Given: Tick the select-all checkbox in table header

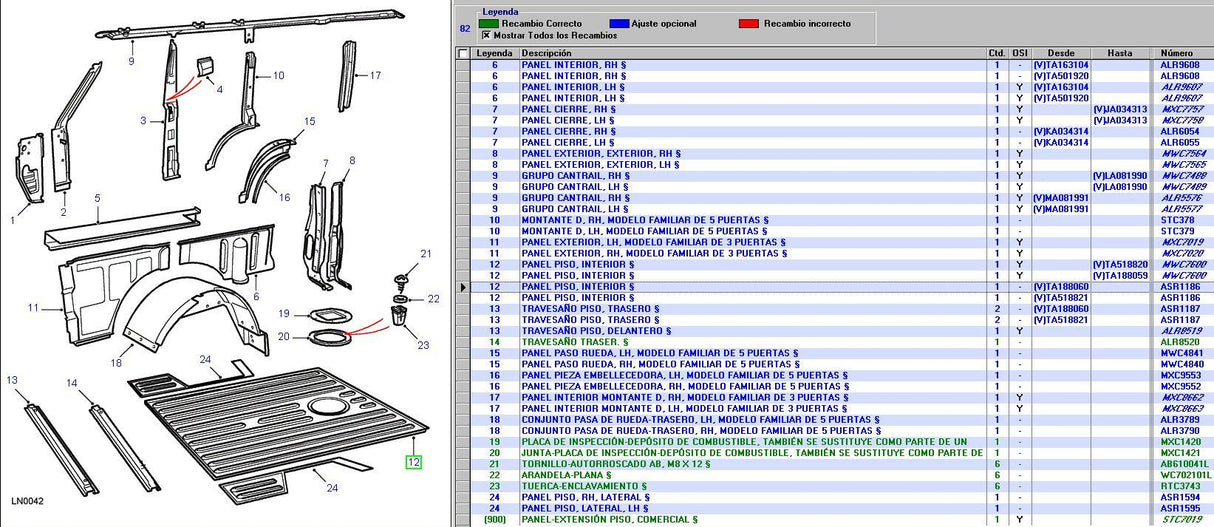Looking at the screenshot, I should [x=462, y=53].
